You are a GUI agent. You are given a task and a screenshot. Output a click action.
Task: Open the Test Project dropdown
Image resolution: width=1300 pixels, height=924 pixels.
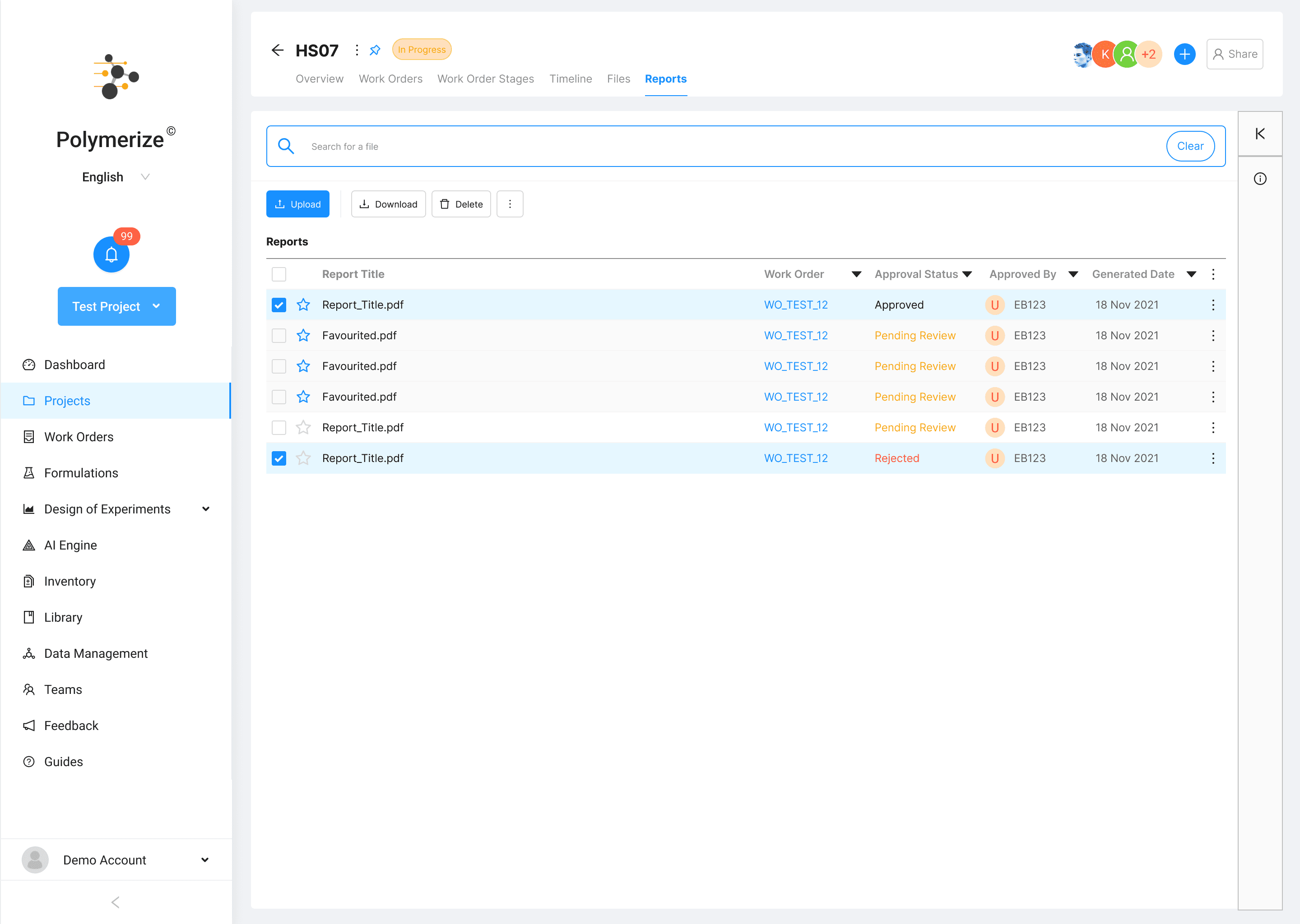[116, 306]
